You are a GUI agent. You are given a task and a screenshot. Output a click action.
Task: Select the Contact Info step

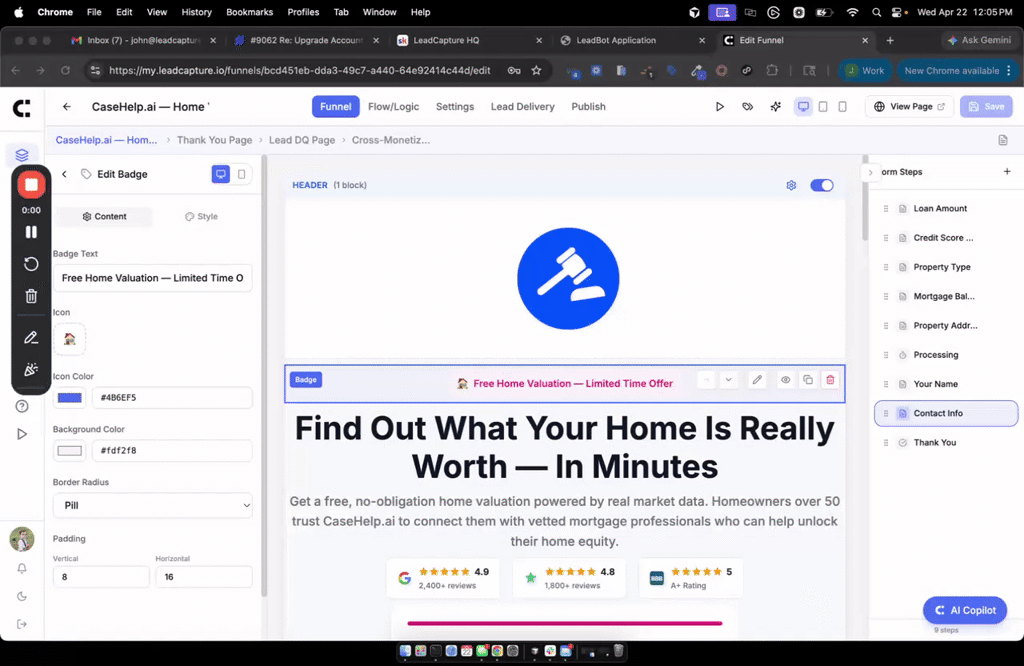point(946,413)
